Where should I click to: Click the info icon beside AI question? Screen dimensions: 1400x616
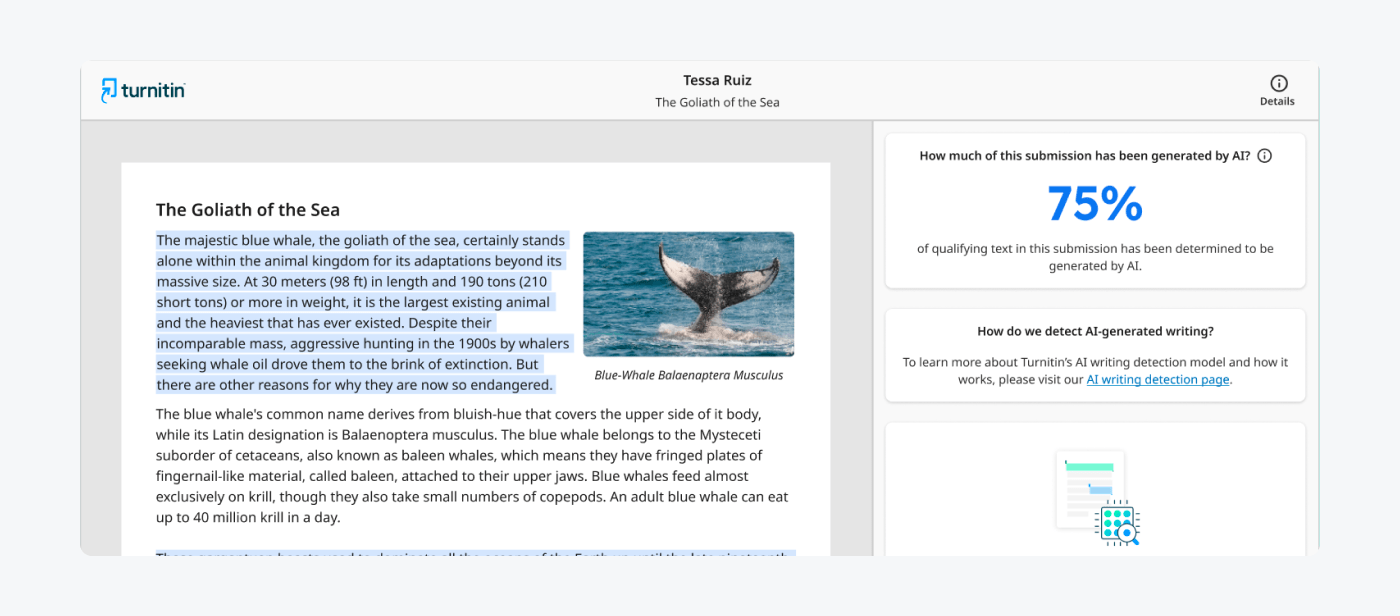point(1265,156)
